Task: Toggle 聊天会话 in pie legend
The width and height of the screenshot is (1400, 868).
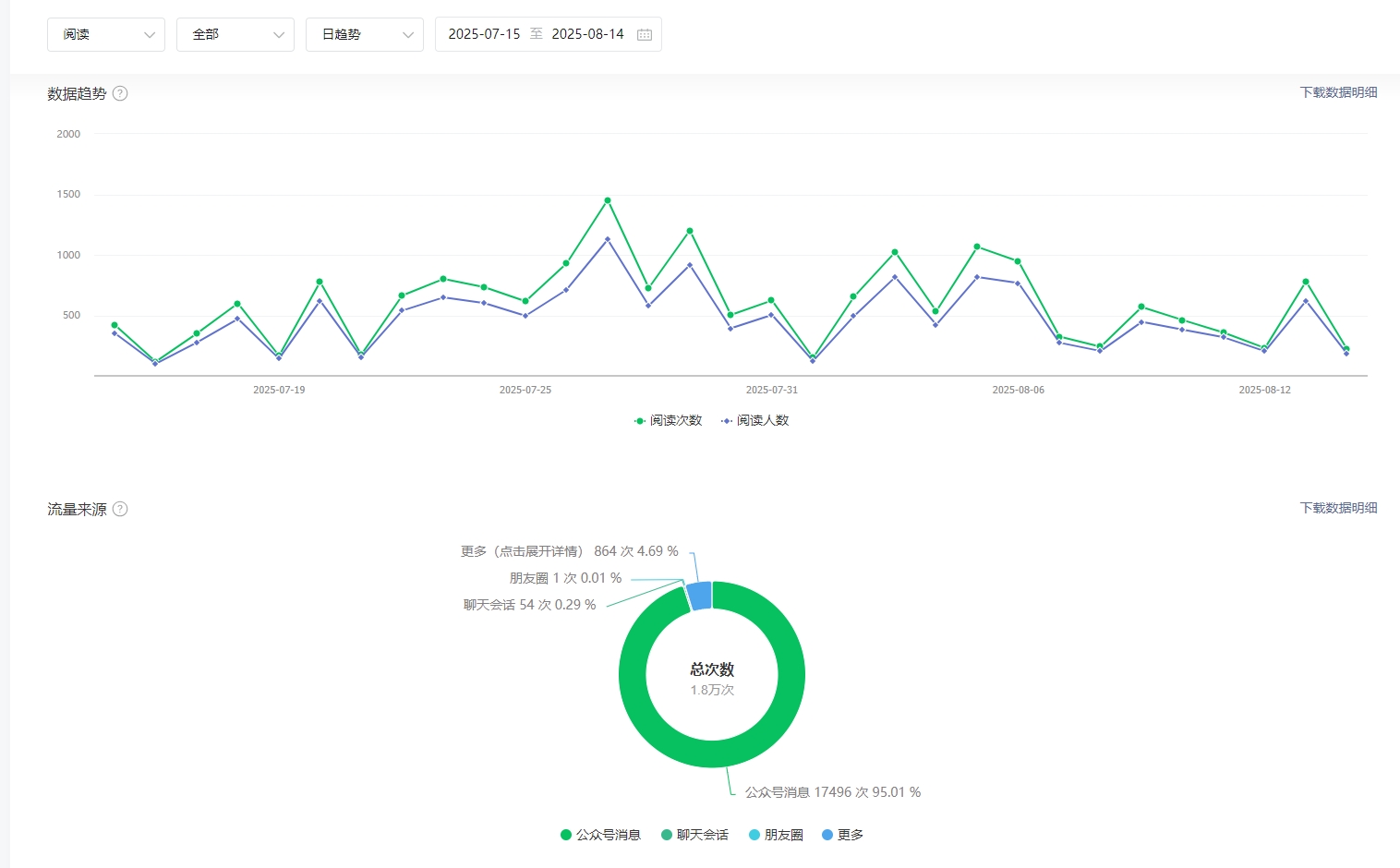Action: tap(694, 835)
